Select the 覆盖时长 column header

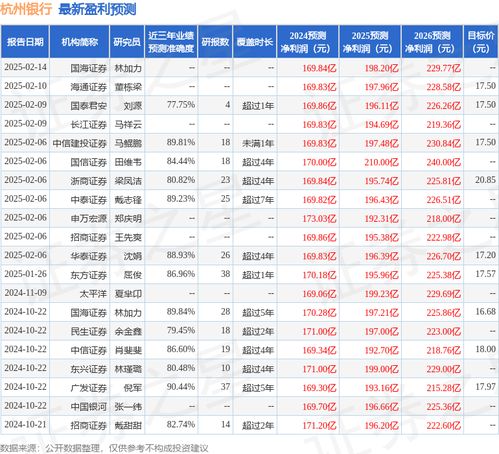[x=255, y=42]
